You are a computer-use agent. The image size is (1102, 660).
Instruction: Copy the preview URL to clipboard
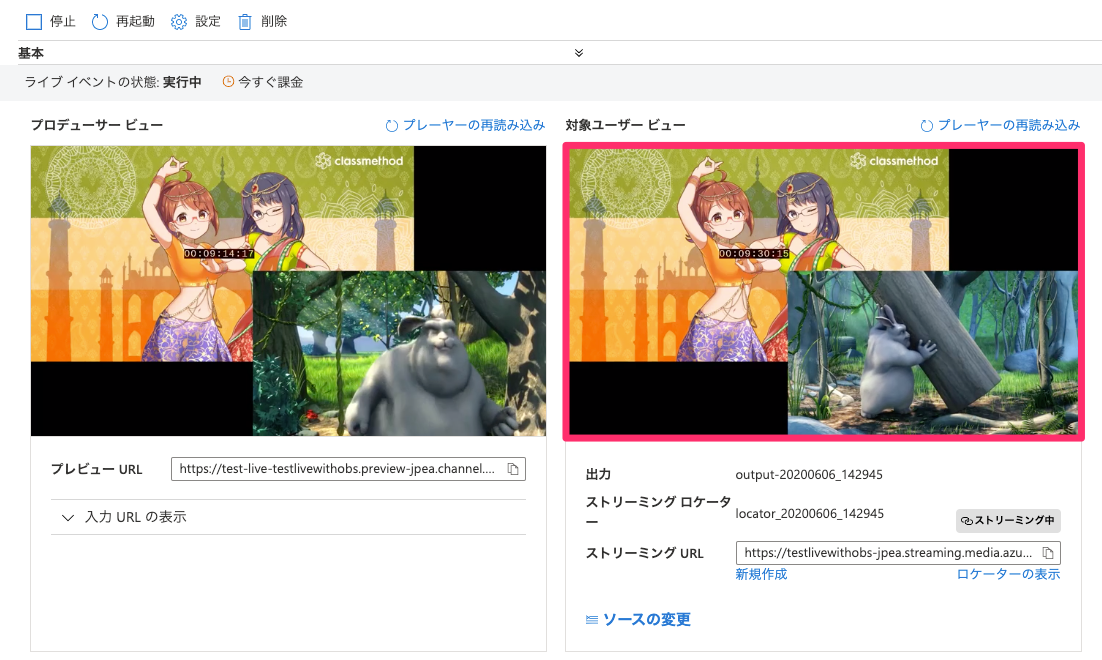coord(513,469)
